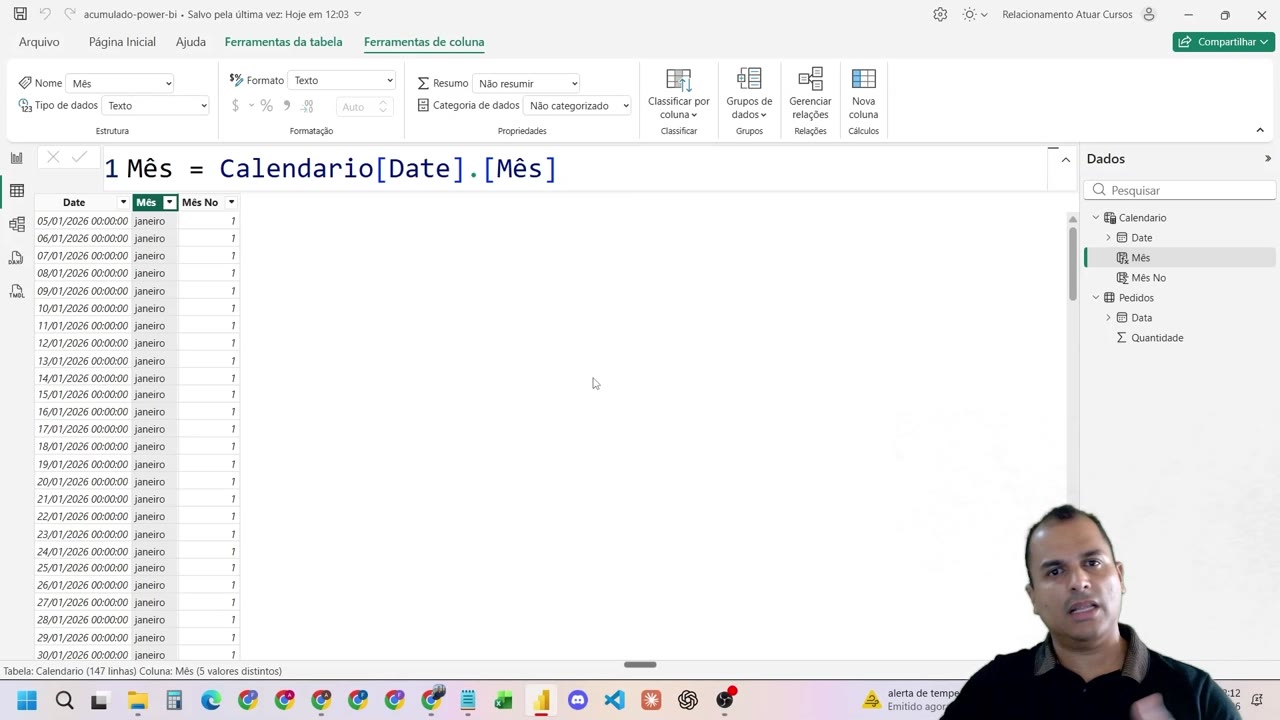Screen dimensions: 1280x720
Task: Collapse the Dados pane
Action: click(1268, 158)
